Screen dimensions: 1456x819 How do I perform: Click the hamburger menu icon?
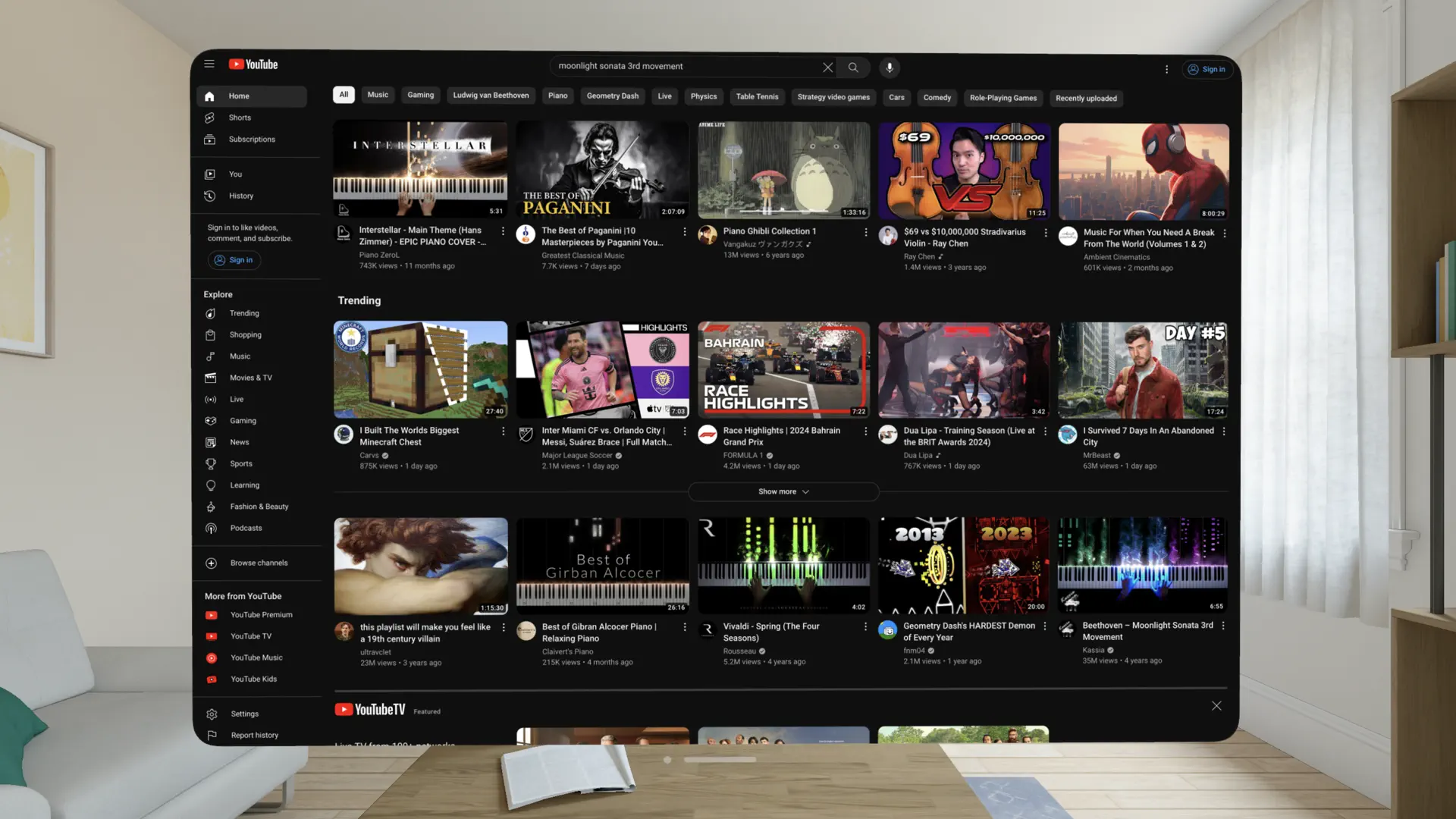click(209, 64)
